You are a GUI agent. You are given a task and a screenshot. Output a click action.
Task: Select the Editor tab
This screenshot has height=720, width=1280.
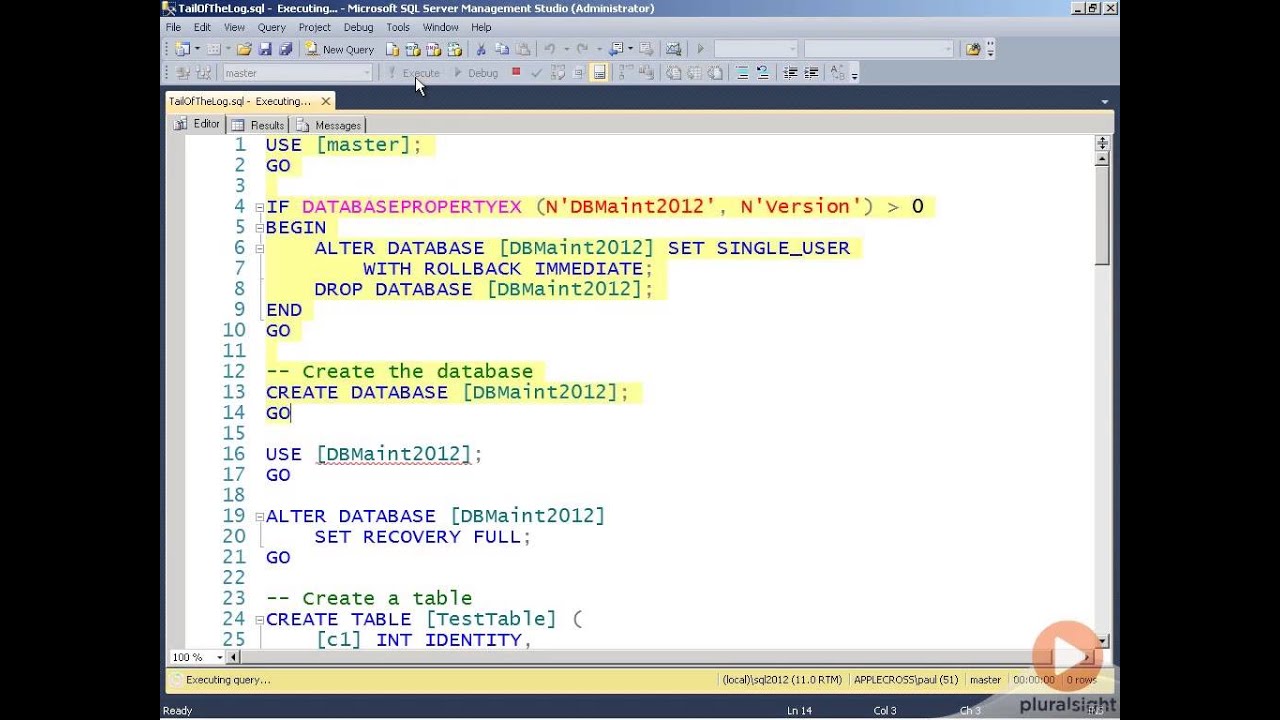[x=197, y=124]
